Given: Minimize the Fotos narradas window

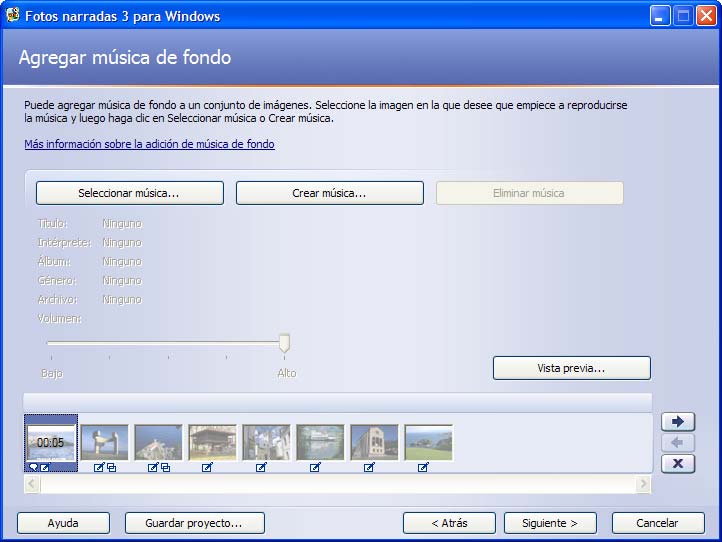Looking at the screenshot, I should (659, 16).
